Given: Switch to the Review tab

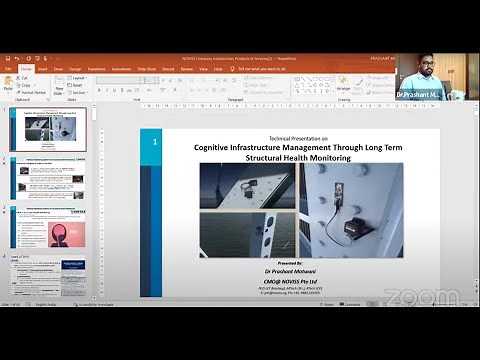Looking at the screenshot, I should tap(187, 69).
